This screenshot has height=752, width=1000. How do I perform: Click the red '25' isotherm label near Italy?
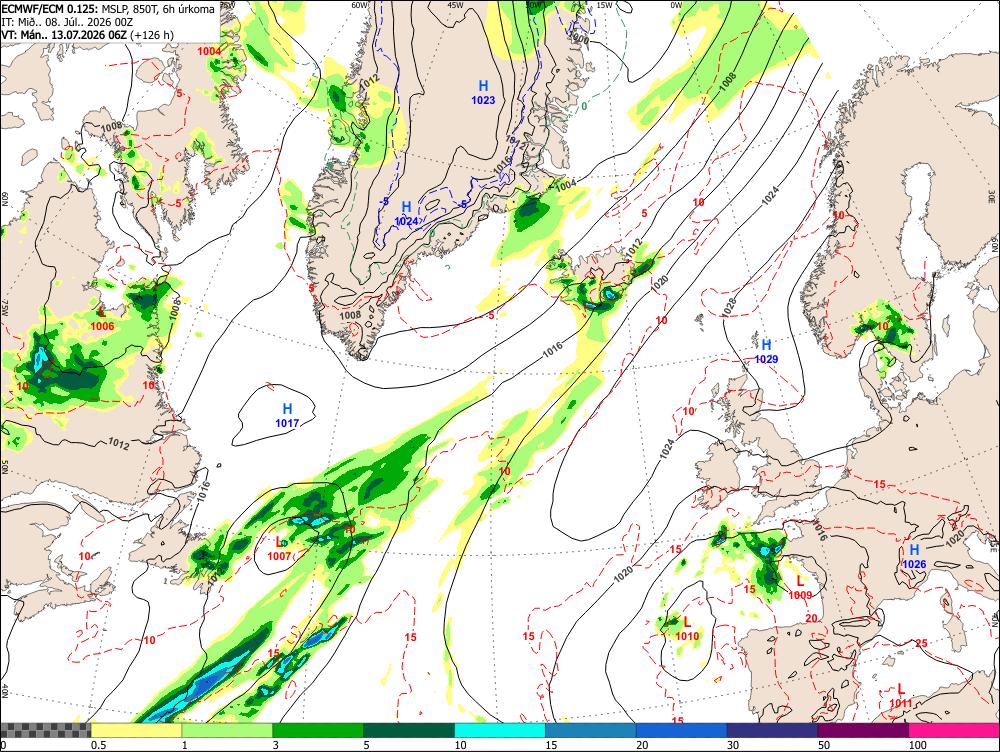pos(921,643)
